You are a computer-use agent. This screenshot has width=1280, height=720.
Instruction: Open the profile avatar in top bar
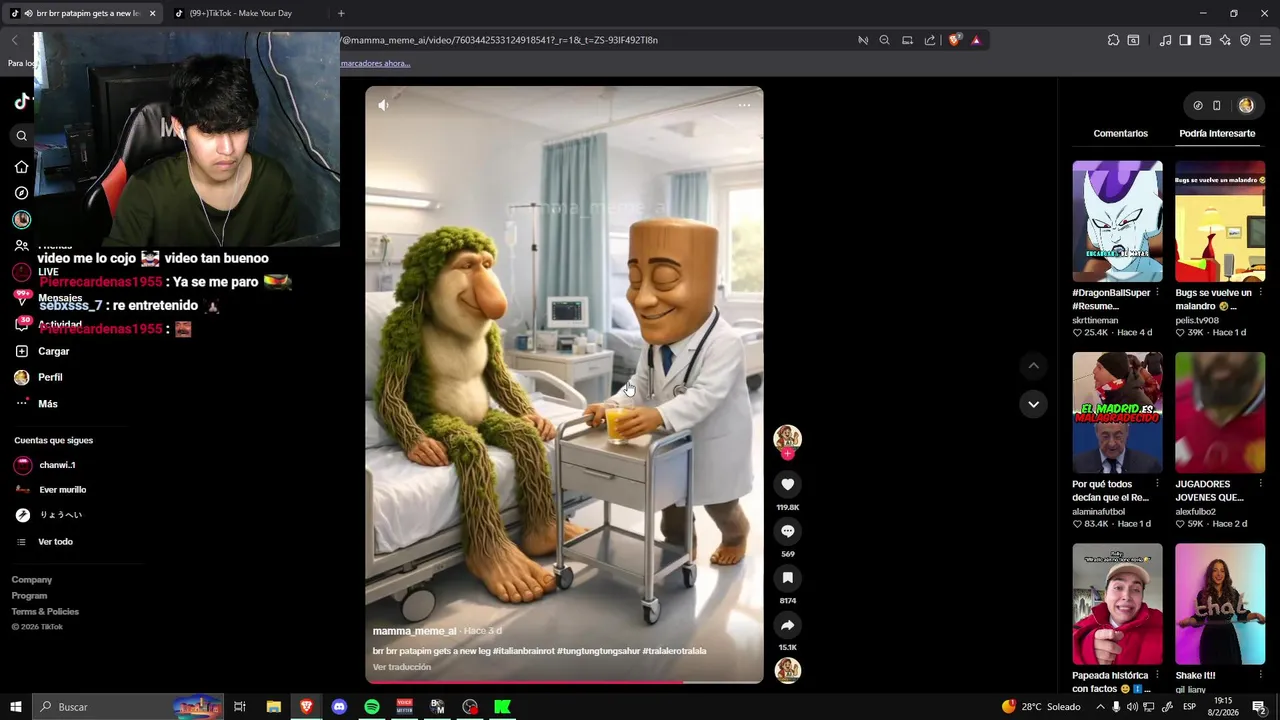(x=1246, y=105)
